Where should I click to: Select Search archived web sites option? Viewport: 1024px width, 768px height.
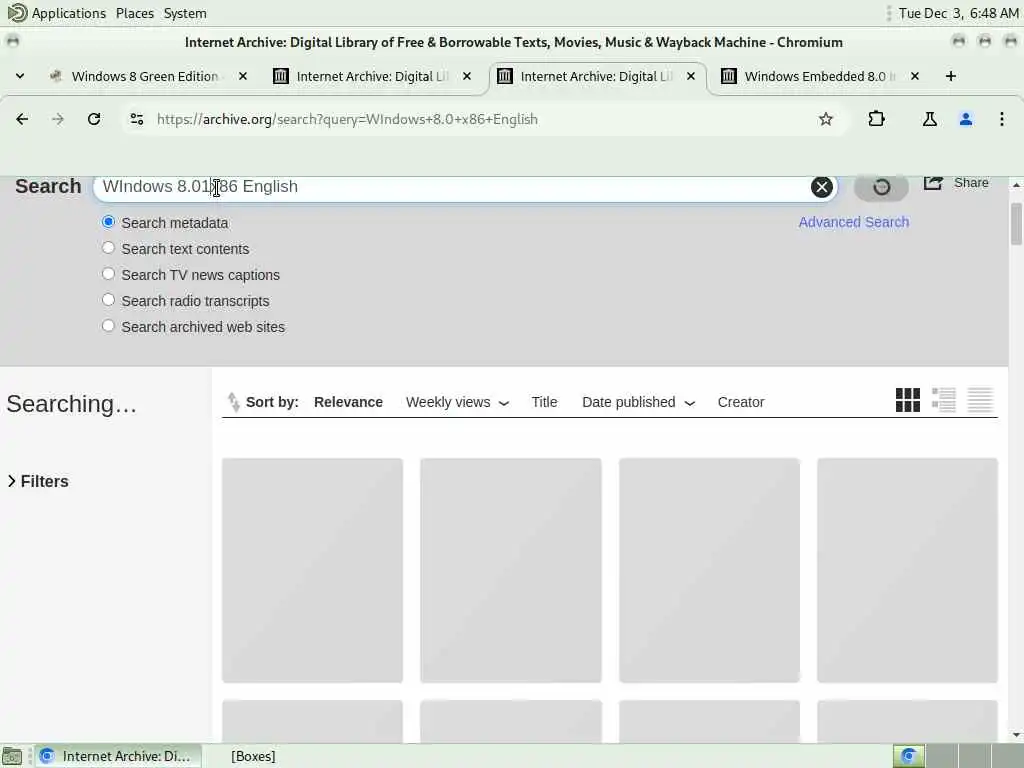point(108,326)
